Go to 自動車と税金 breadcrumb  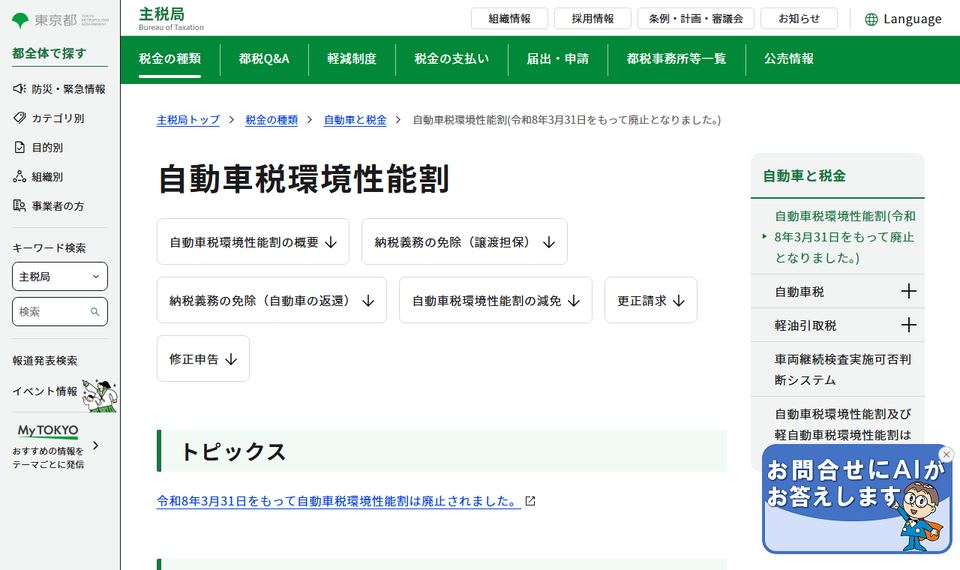(355, 120)
